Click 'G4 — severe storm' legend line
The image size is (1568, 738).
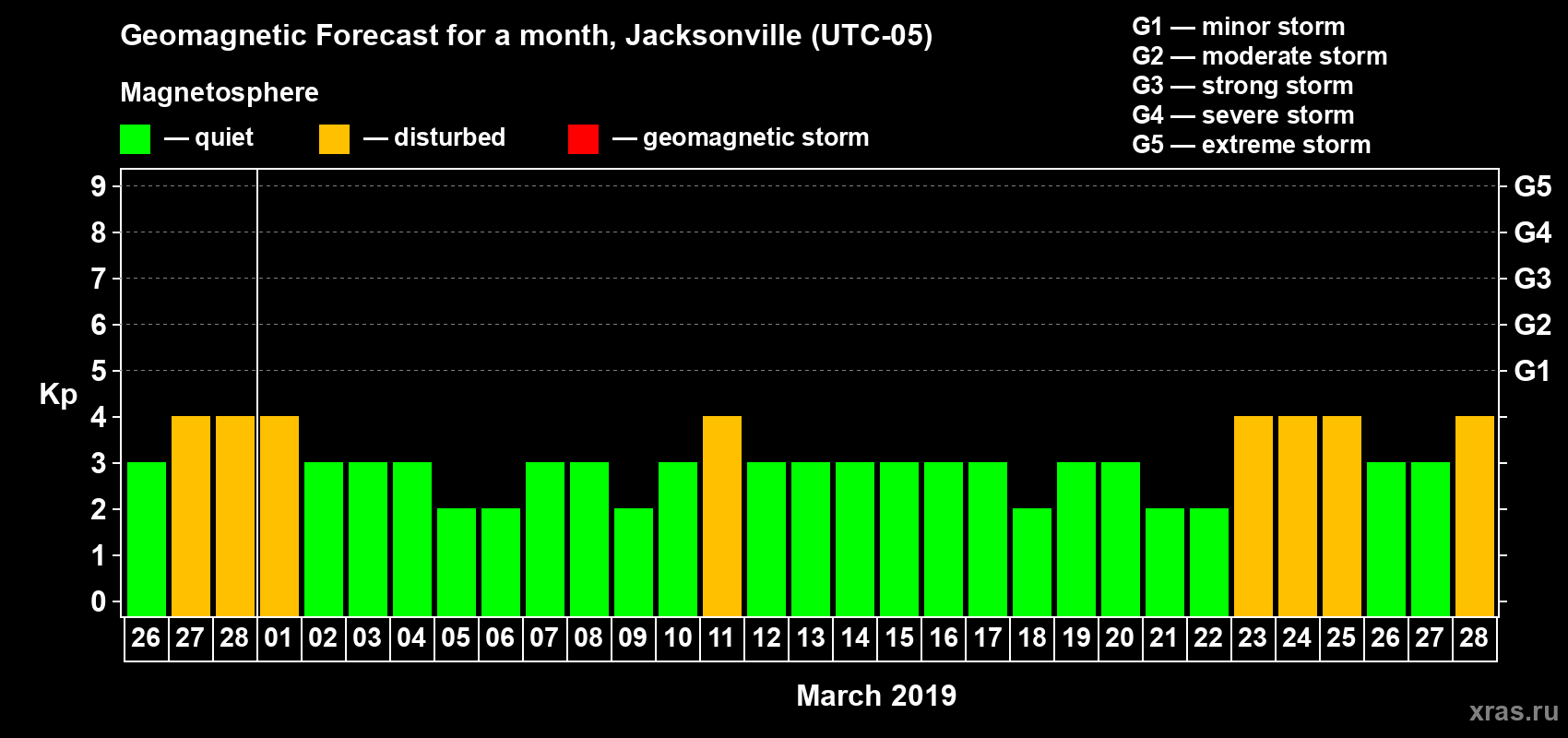tap(1243, 115)
